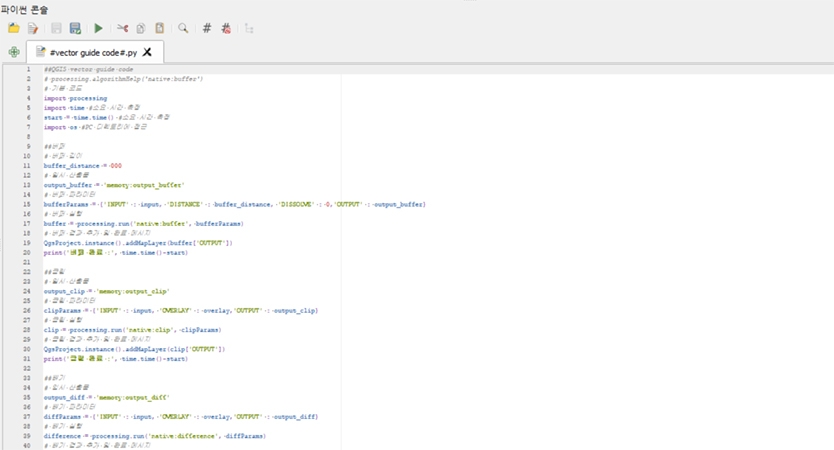Cut selection with the scissors icon
The height and width of the screenshot is (450, 834).
coord(122,28)
